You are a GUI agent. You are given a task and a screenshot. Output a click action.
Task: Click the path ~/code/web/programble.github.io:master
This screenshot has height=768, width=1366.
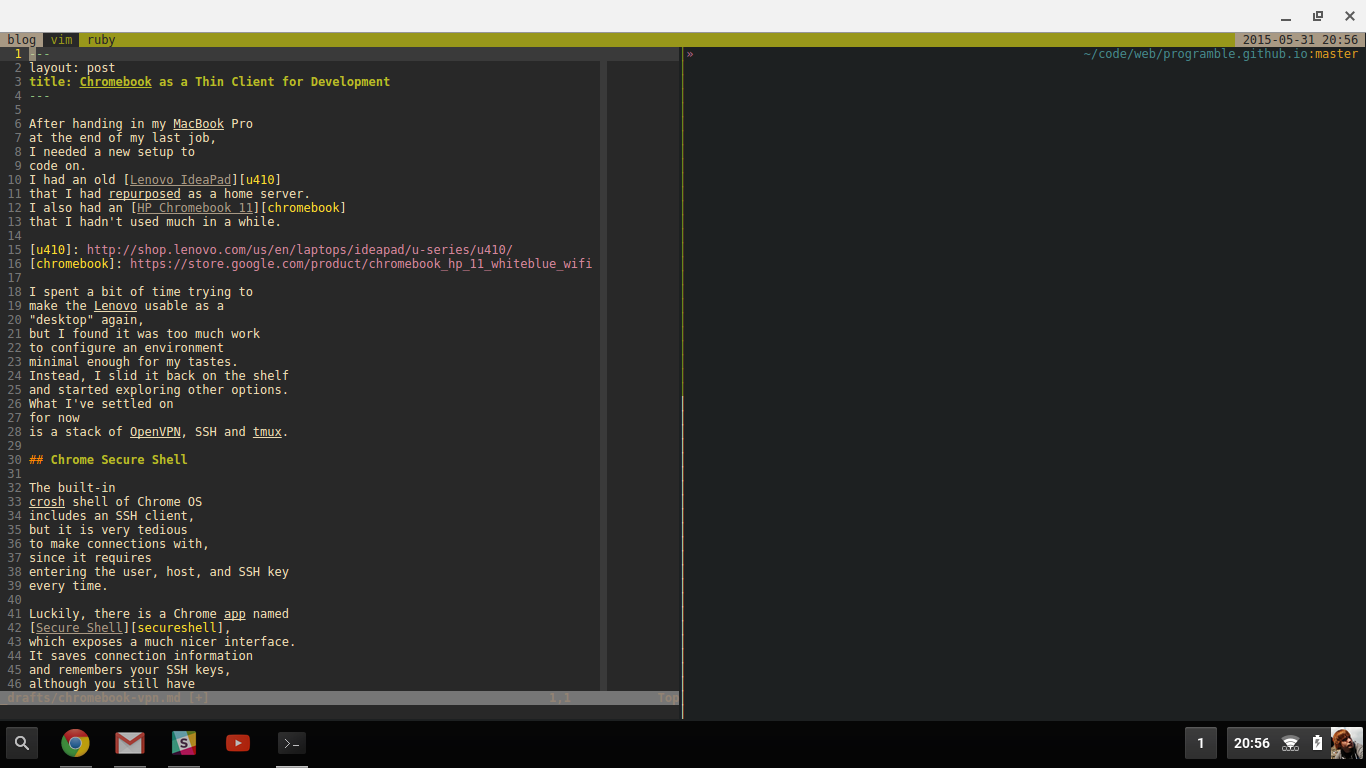1221,54
